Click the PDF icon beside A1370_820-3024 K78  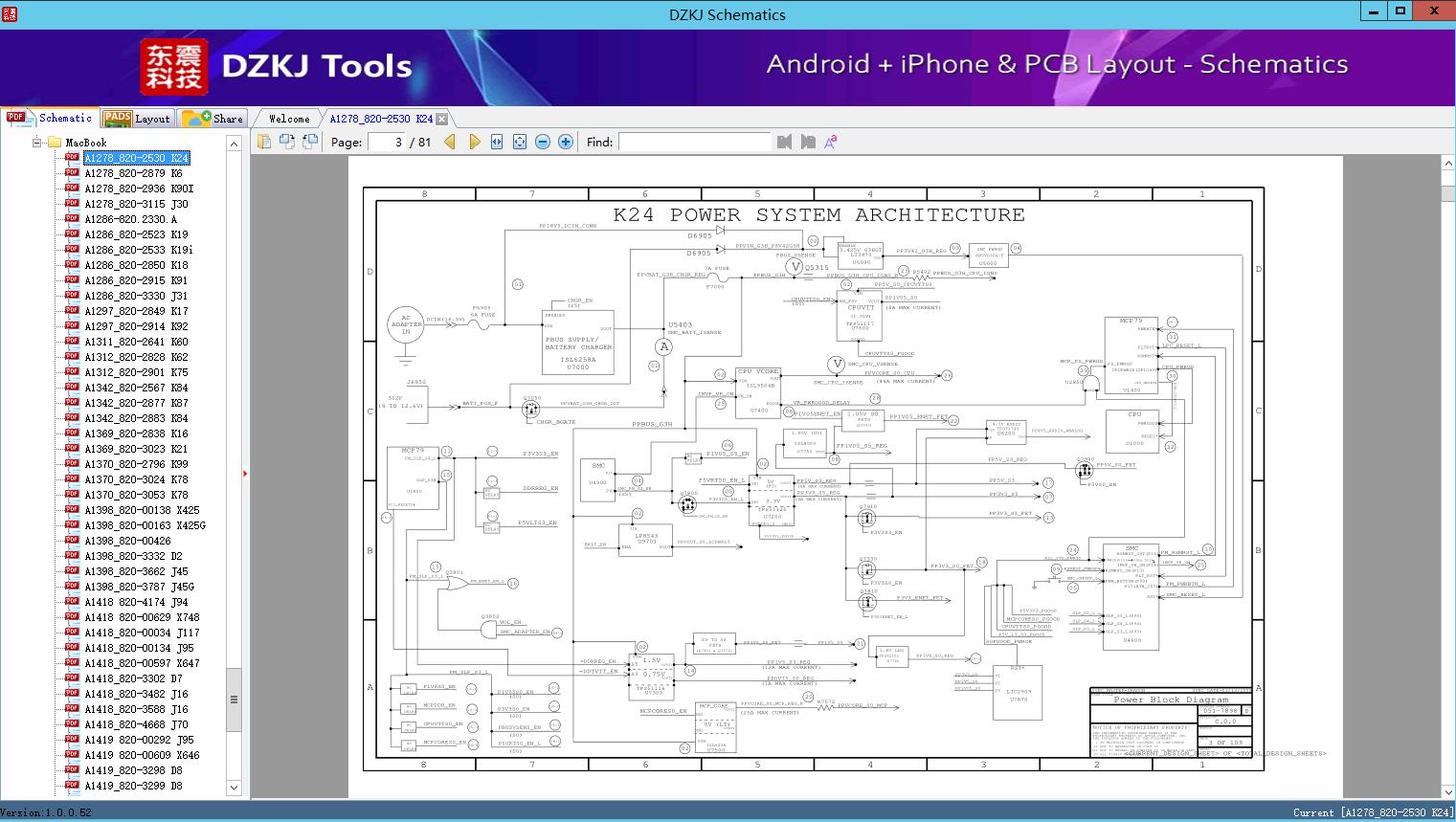72,478
